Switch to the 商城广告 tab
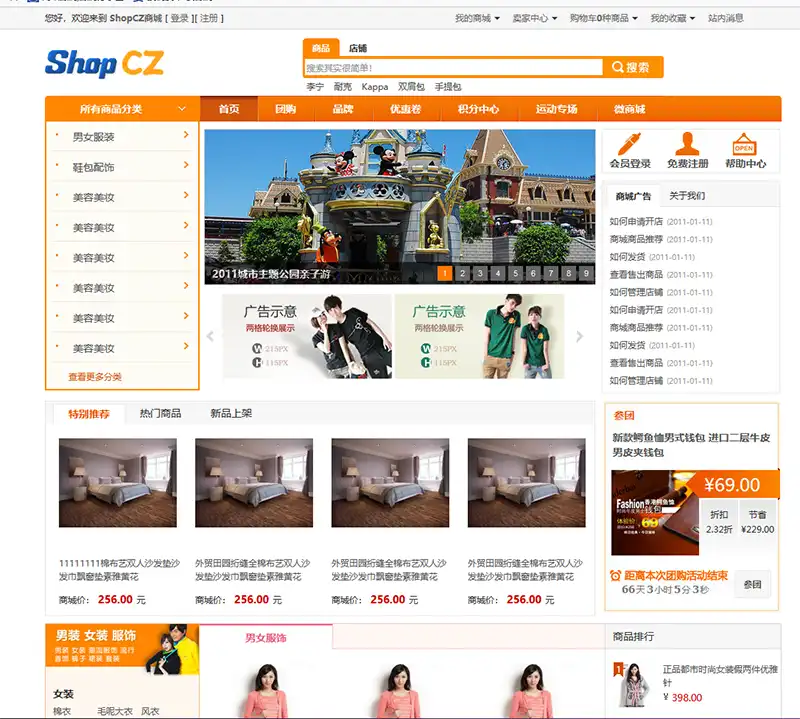800x719 pixels. (x=633, y=196)
